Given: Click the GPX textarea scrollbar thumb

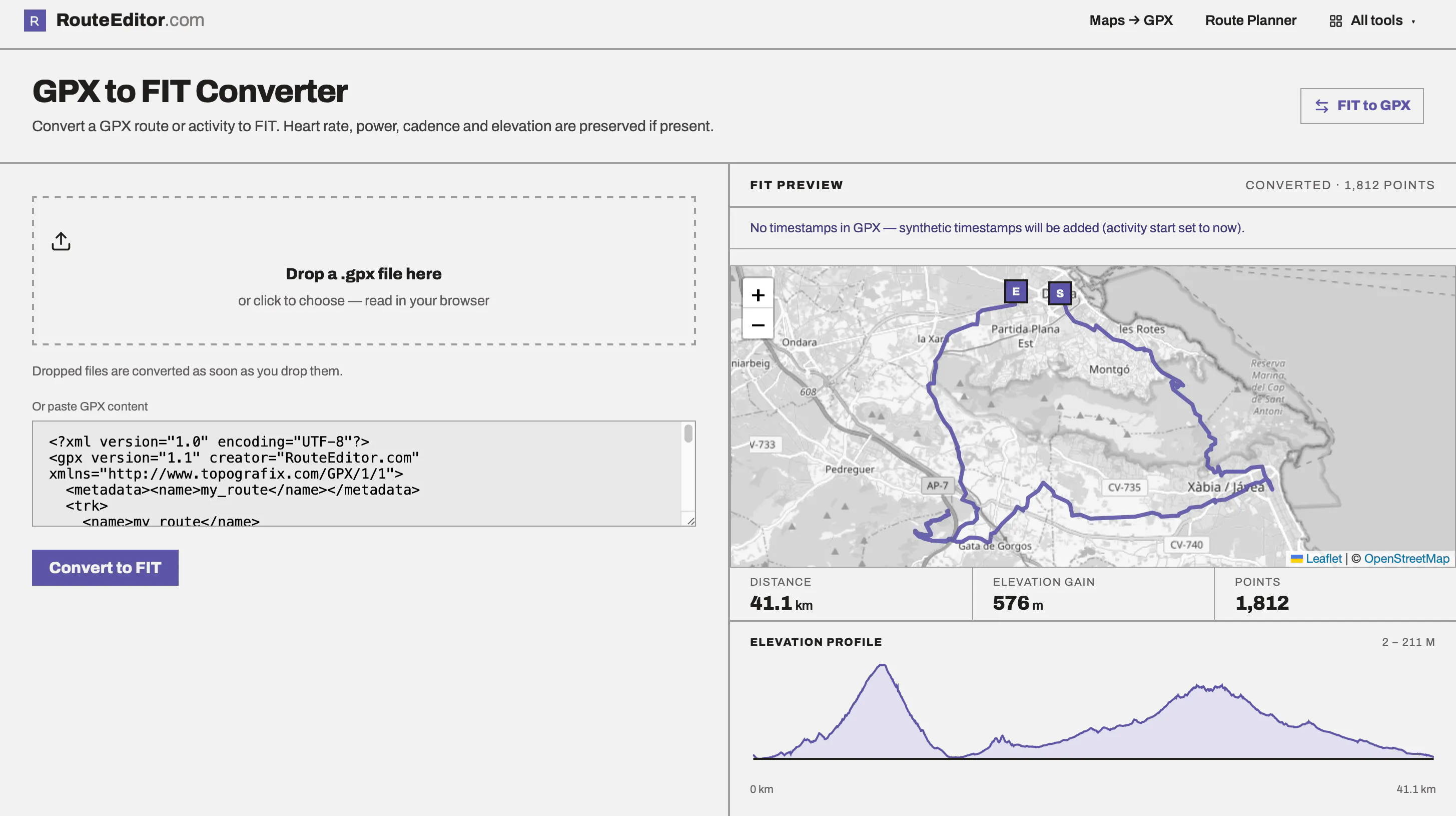Looking at the screenshot, I should [688, 433].
